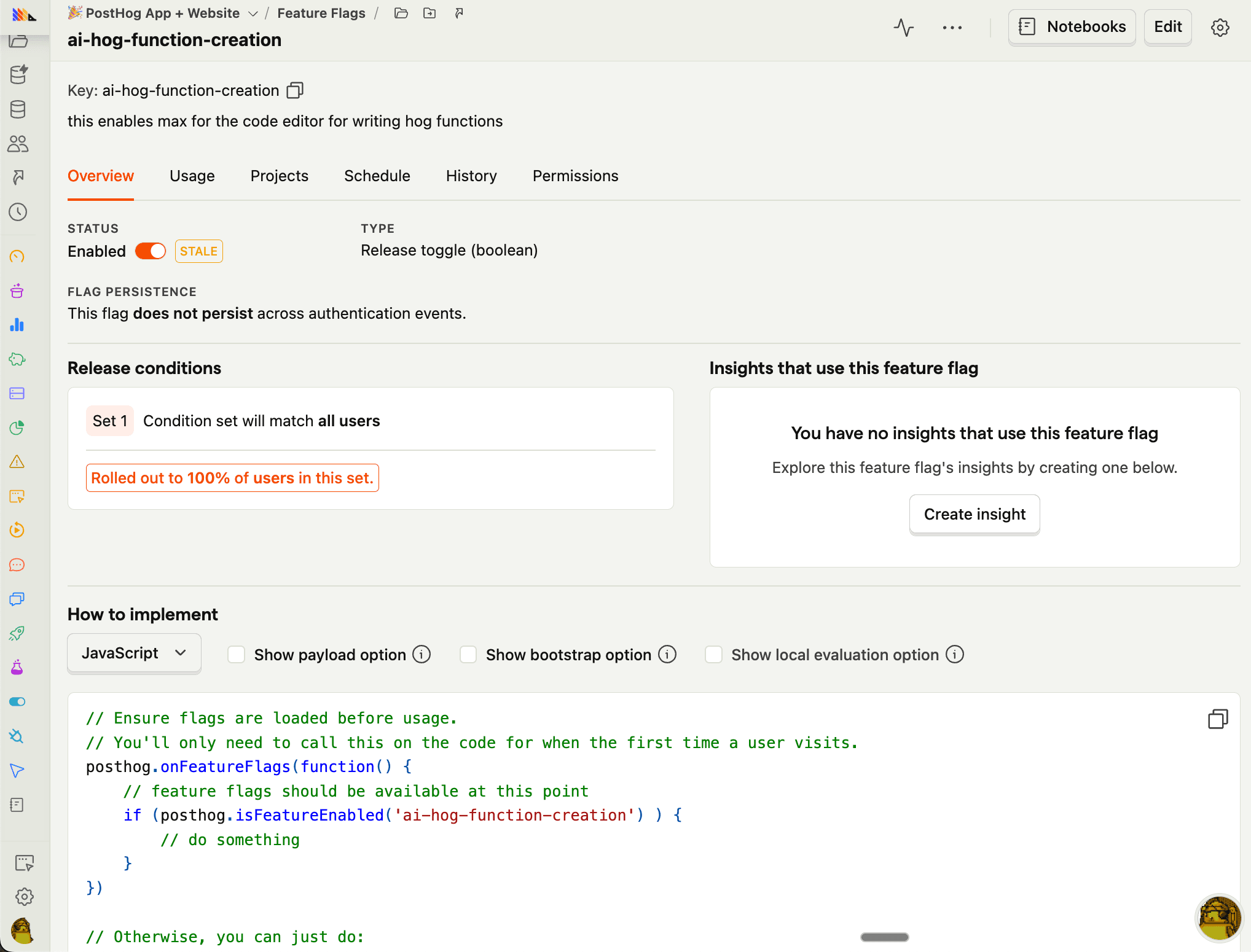Image resolution: width=1251 pixels, height=952 pixels.
Task: Open the orange heatmap cursor window icon
Action: (17, 496)
